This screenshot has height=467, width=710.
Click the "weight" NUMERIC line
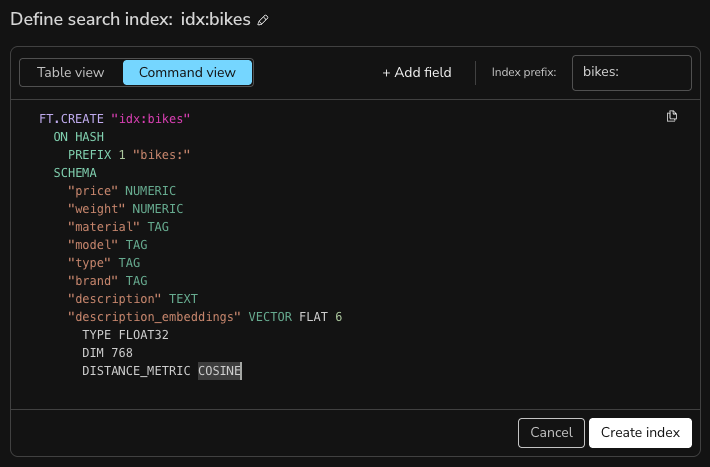click(x=125, y=209)
